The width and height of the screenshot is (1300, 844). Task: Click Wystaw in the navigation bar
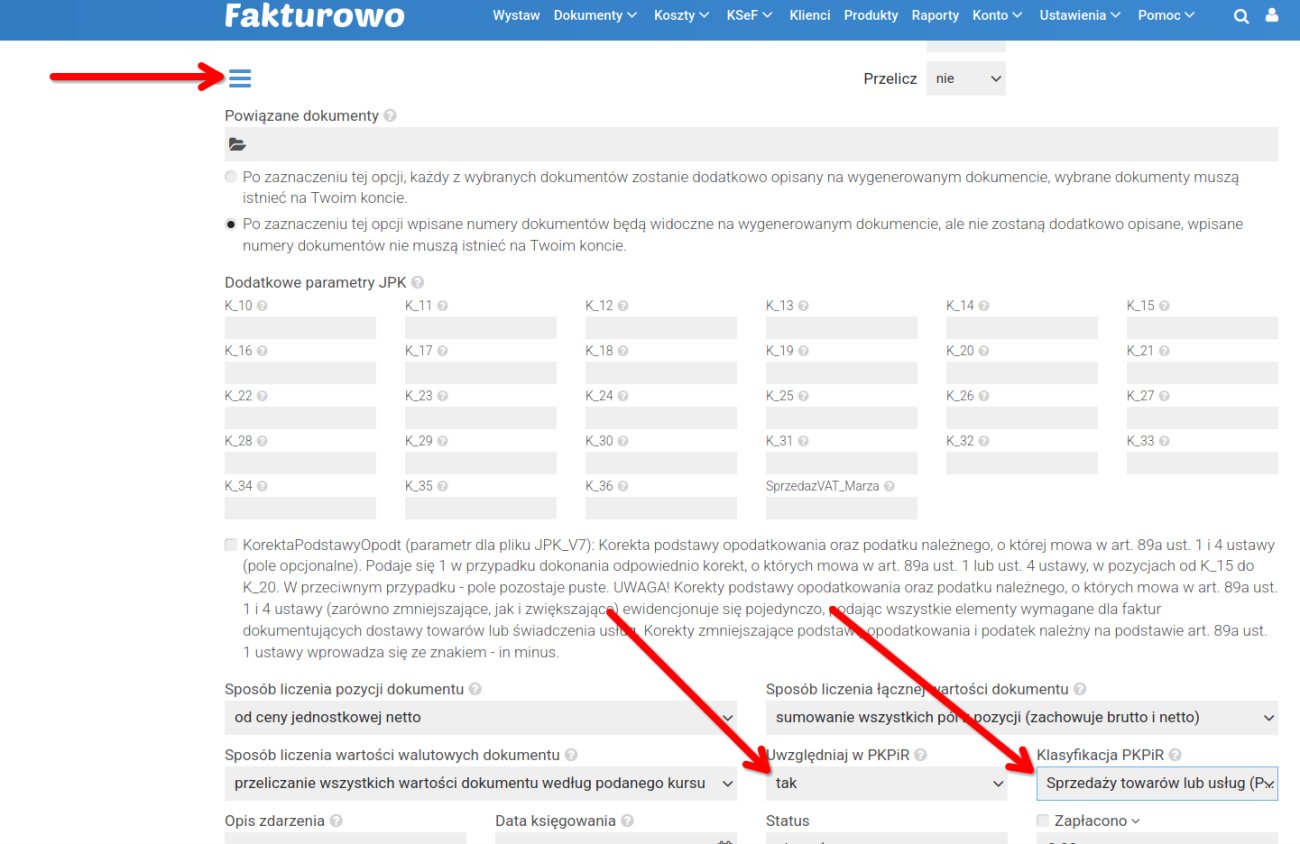click(x=516, y=15)
